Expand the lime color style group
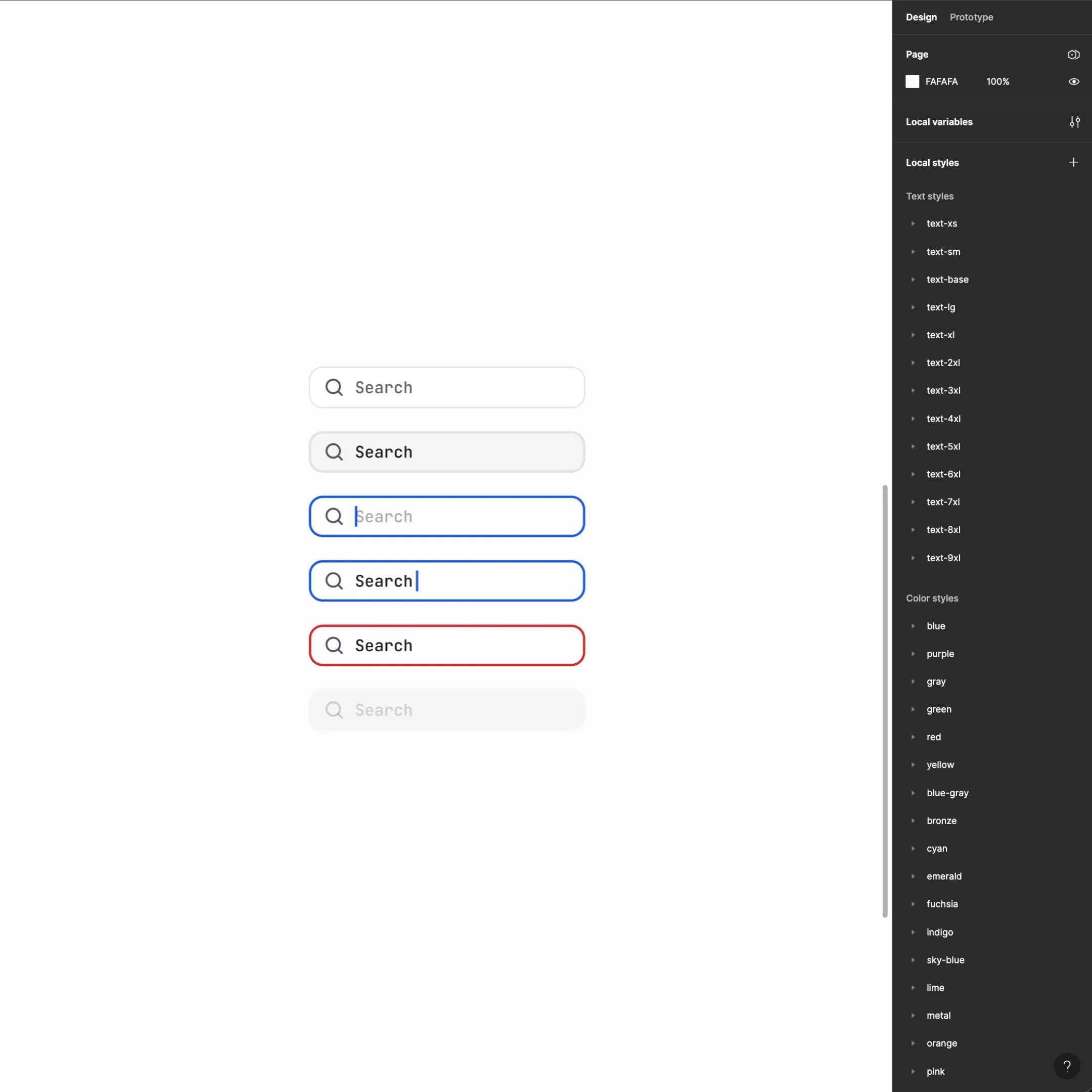The image size is (1092, 1092). [913, 987]
